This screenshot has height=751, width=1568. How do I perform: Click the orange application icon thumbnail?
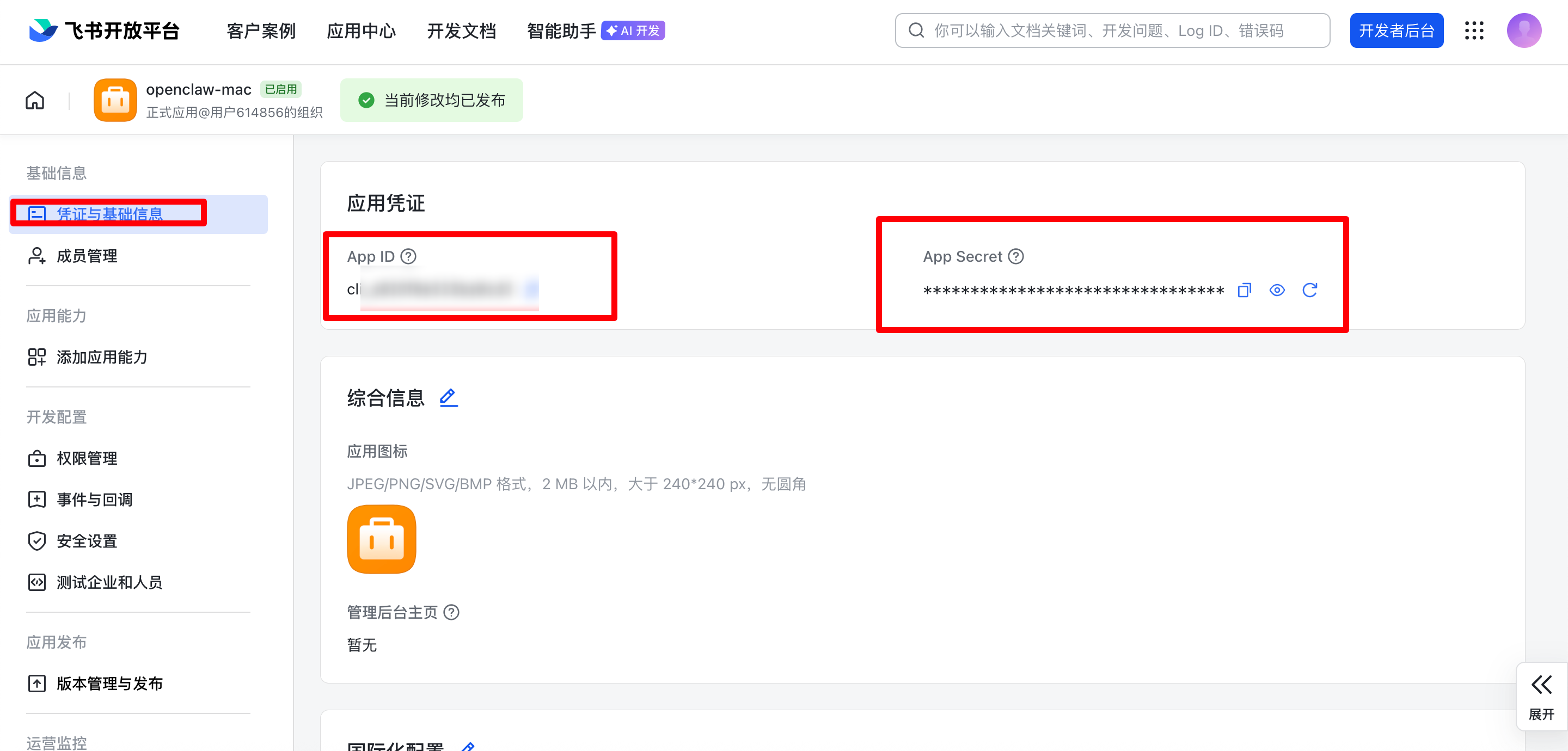[x=381, y=539]
